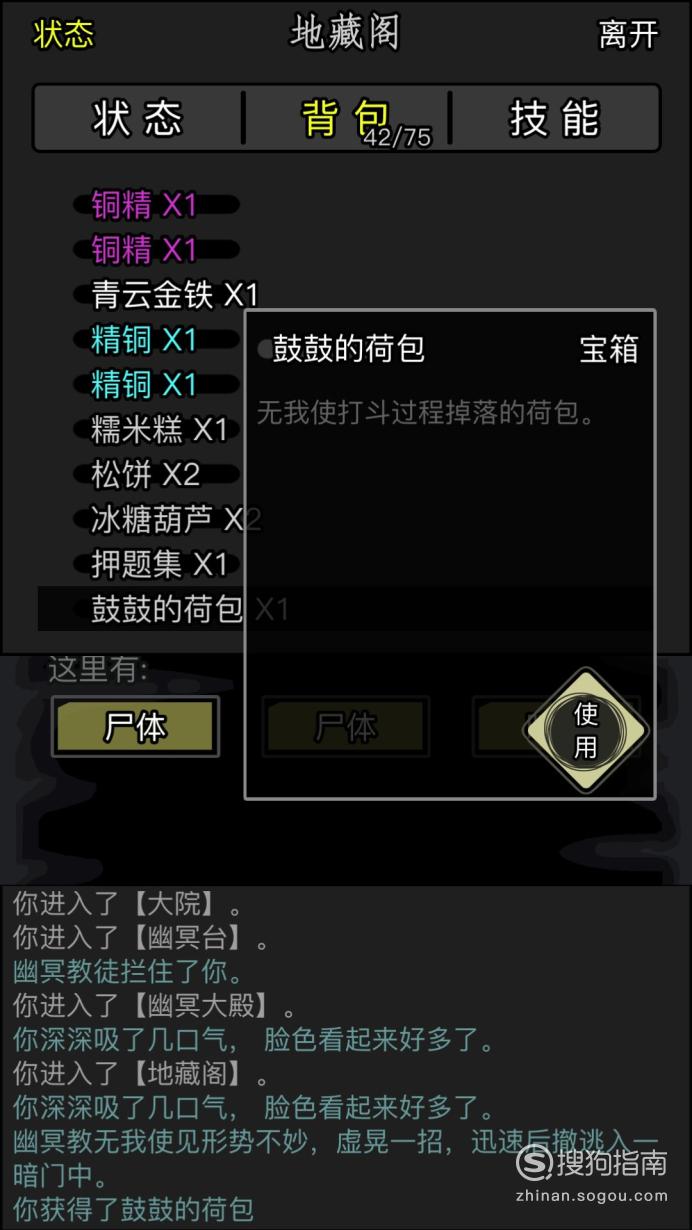Switch to the 状态 tab

[138, 118]
